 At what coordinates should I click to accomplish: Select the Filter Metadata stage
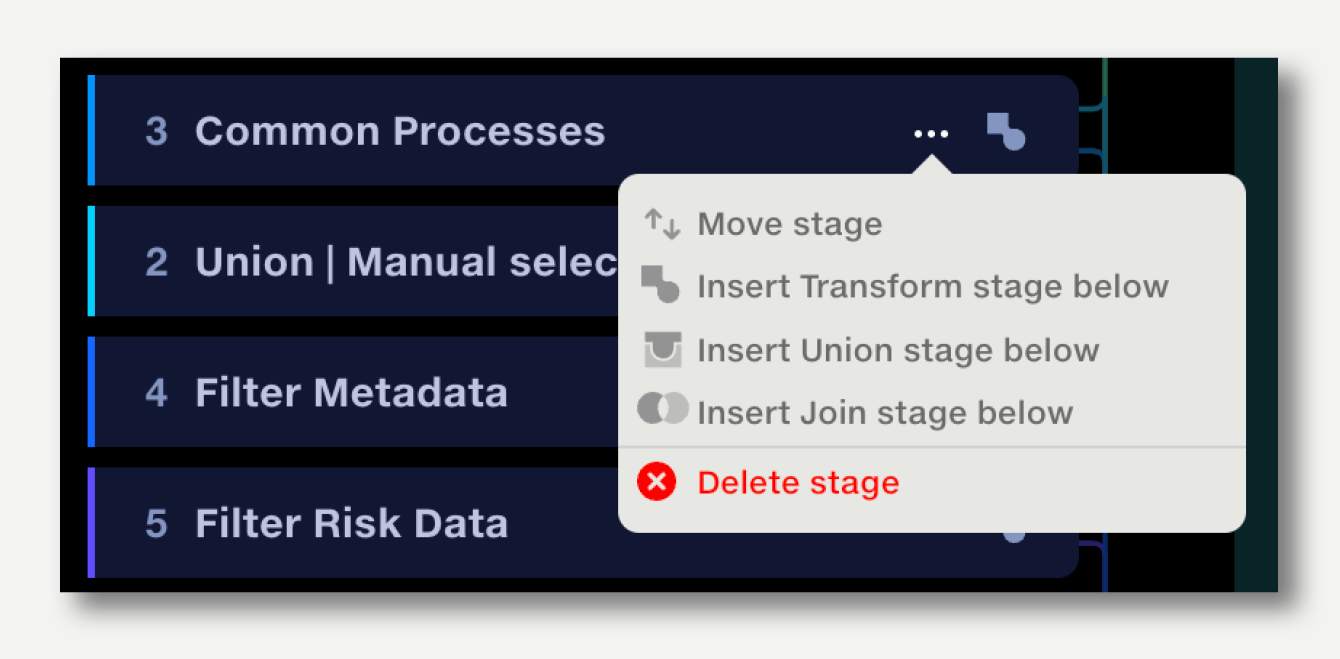[x=353, y=392]
